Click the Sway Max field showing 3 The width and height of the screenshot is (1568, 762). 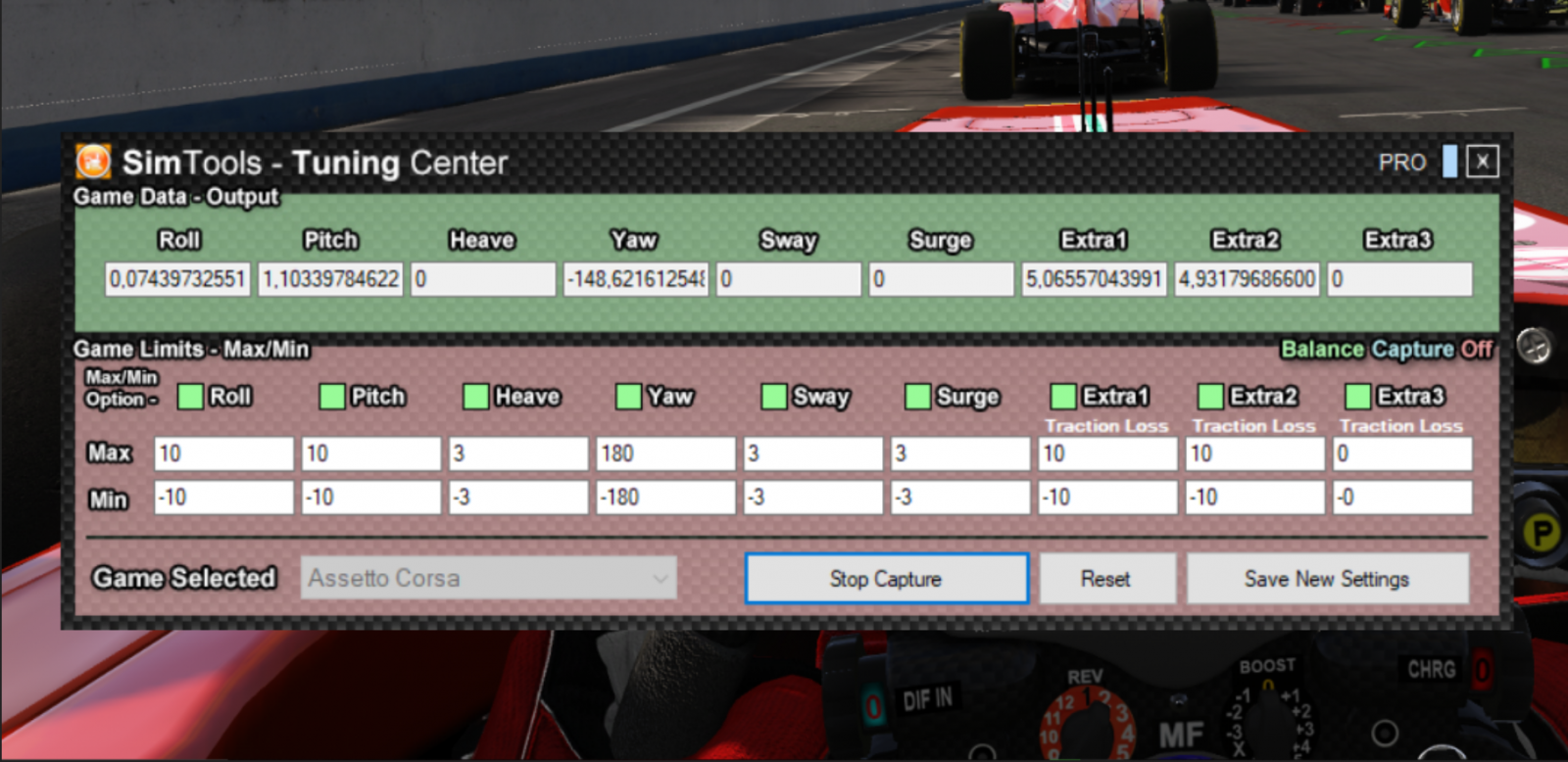point(813,453)
